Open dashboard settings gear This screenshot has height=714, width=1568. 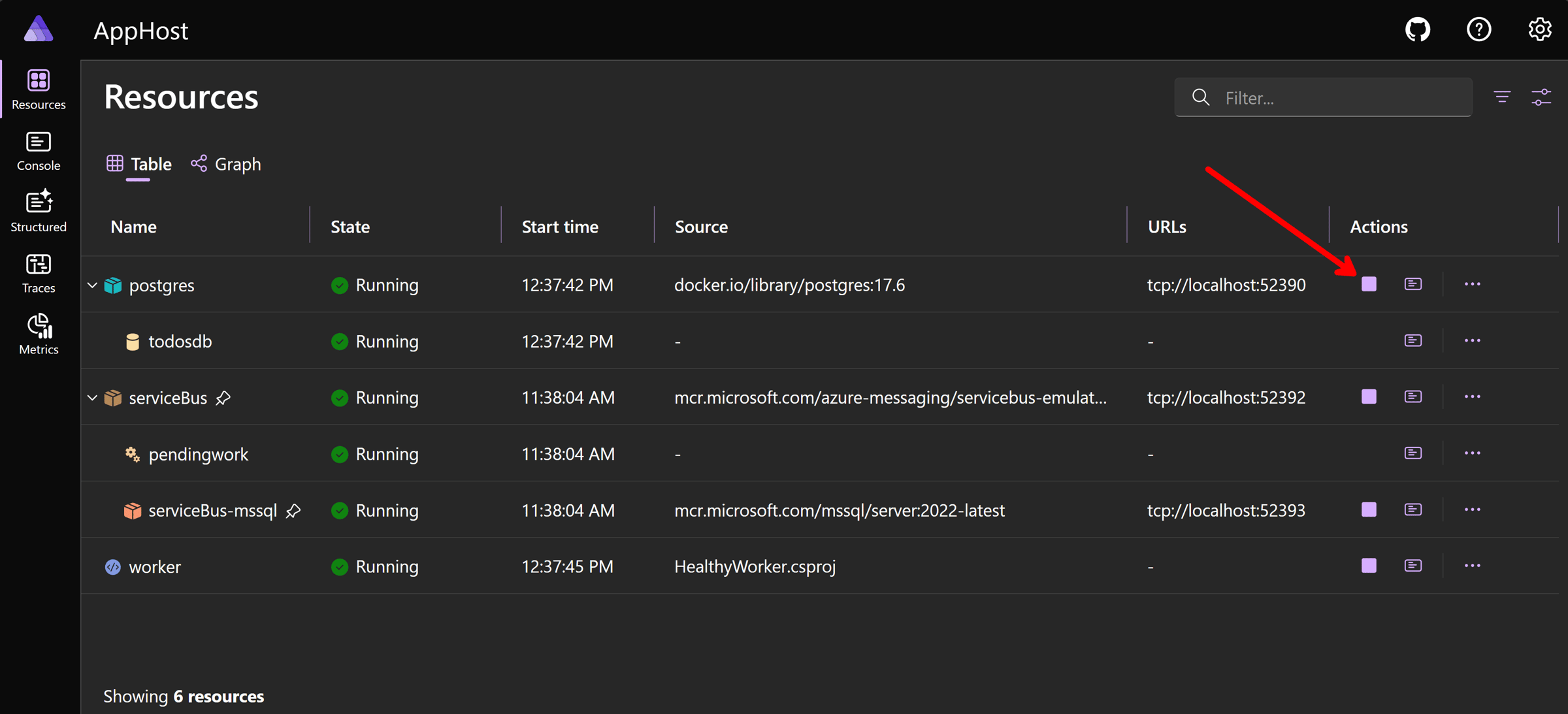[x=1539, y=29]
